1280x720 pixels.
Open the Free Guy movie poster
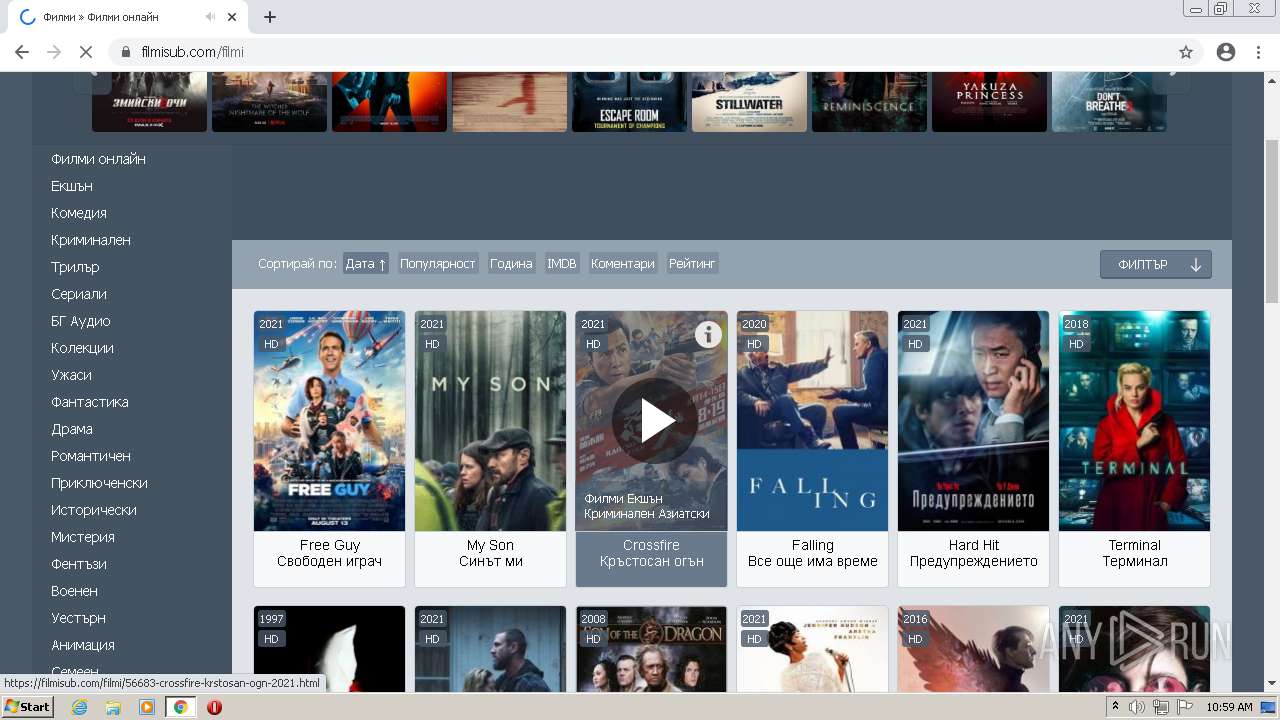coord(329,421)
